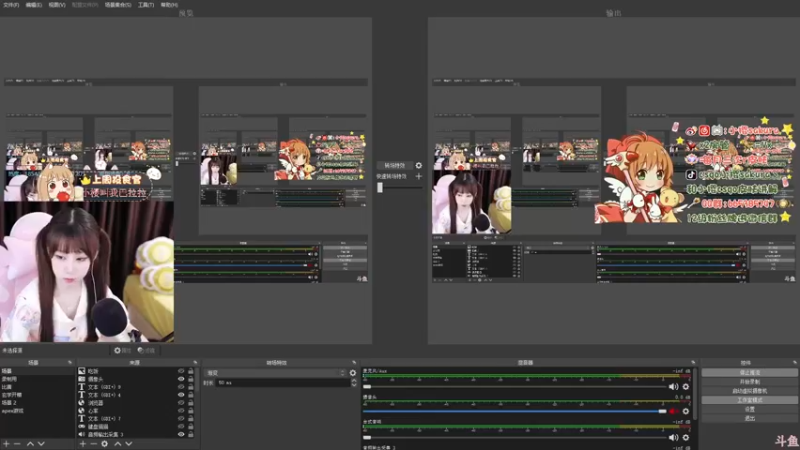Toggle visibility of 文本 (GDI+) 7 source

pyautogui.click(x=181, y=418)
